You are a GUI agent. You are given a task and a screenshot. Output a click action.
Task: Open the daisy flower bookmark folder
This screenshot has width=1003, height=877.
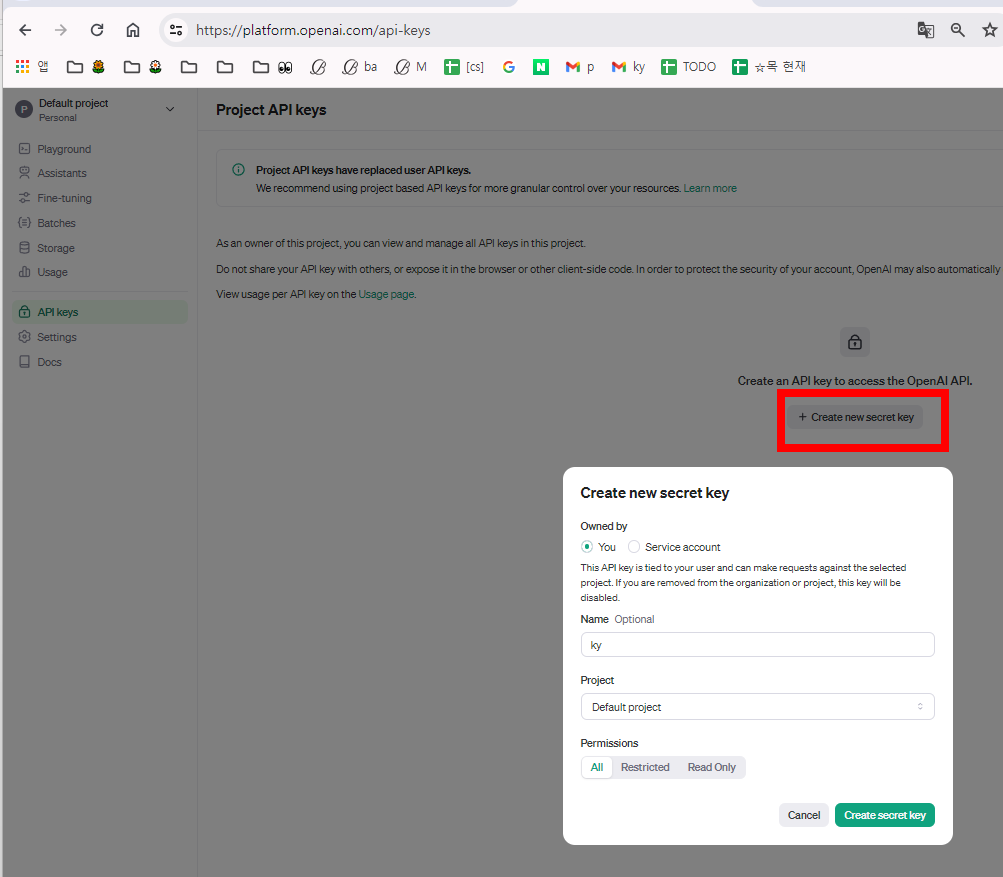point(143,67)
